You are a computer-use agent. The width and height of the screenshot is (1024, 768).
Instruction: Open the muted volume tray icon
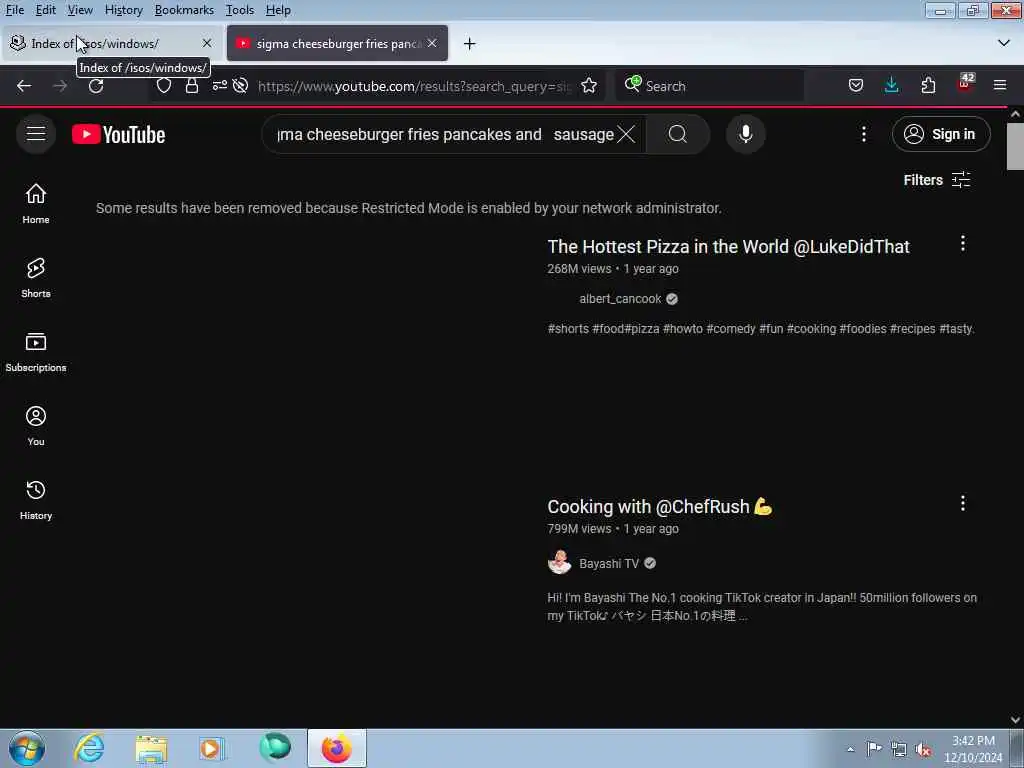923,749
